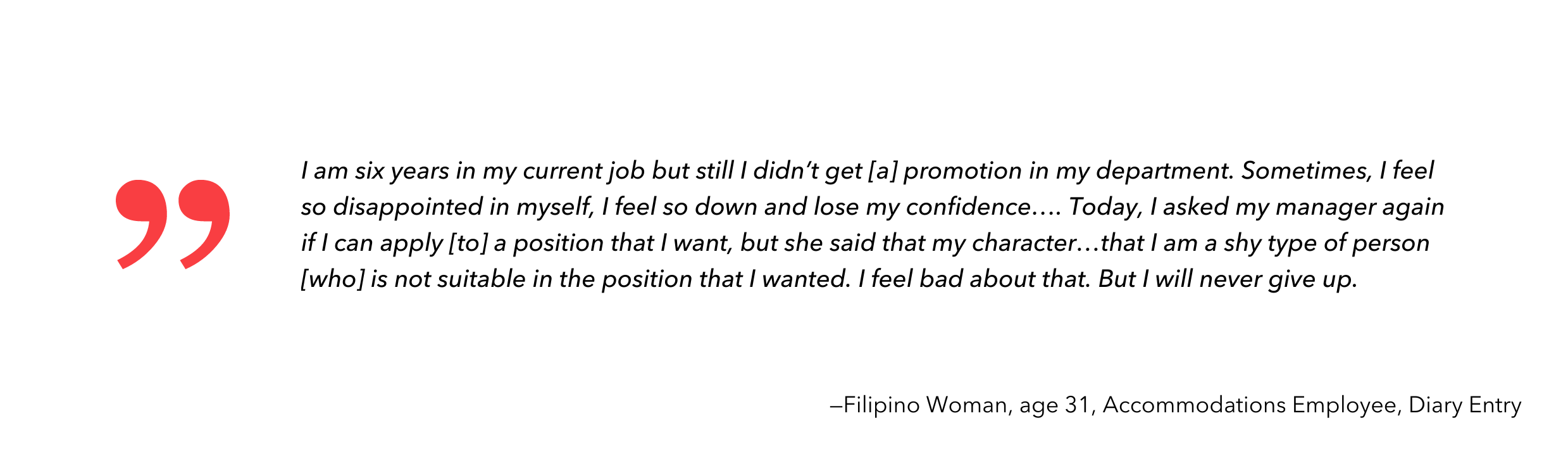Click the bracketed word '[to]' in the quote
The image size is (1568, 475).
pos(468,243)
